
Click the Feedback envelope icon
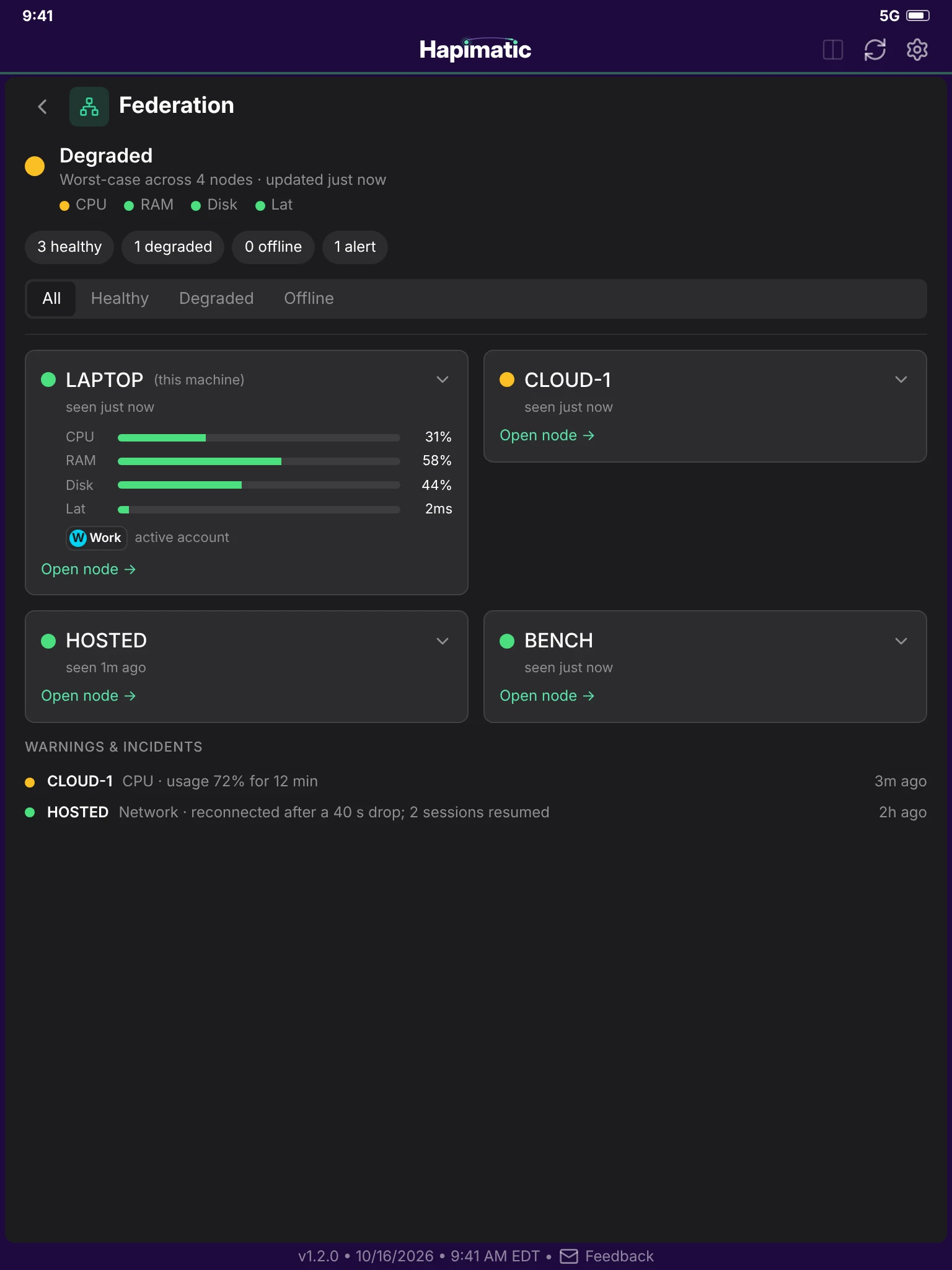click(569, 1256)
